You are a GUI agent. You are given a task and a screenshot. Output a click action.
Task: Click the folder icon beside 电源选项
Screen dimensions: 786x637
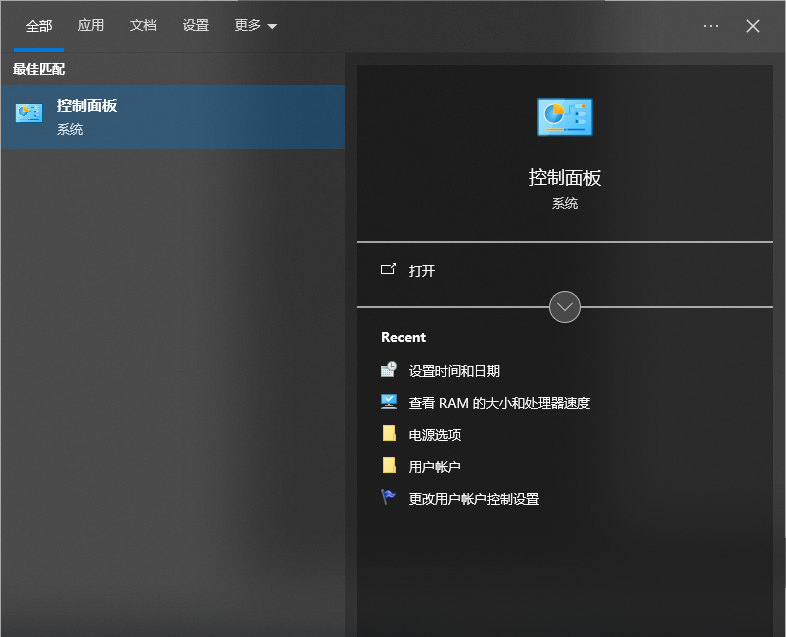click(389, 434)
